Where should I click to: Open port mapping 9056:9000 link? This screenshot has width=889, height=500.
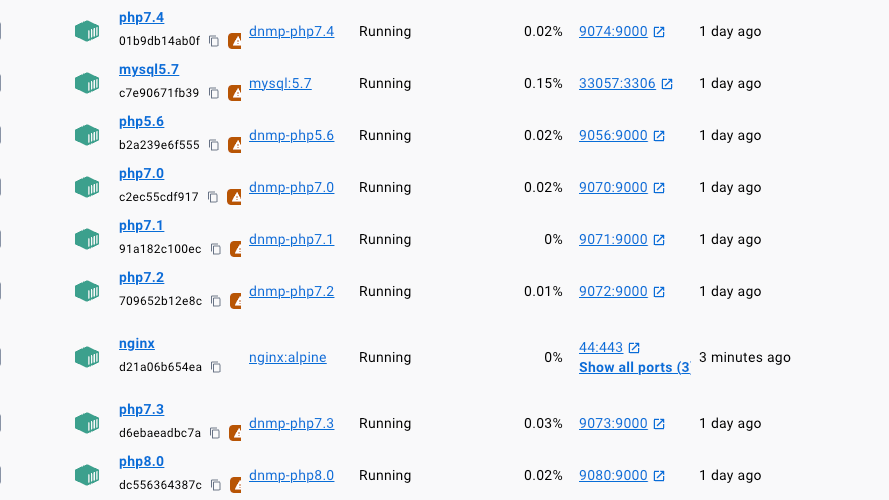(613, 135)
